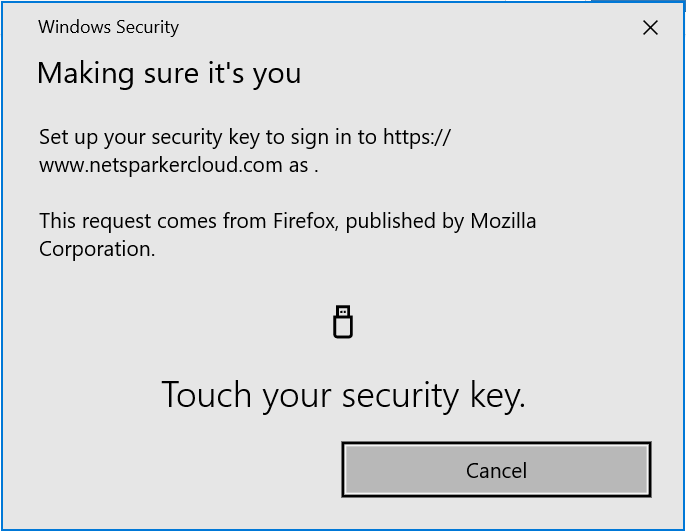Click the word "Firefox" in the message

tap(306, 221)
